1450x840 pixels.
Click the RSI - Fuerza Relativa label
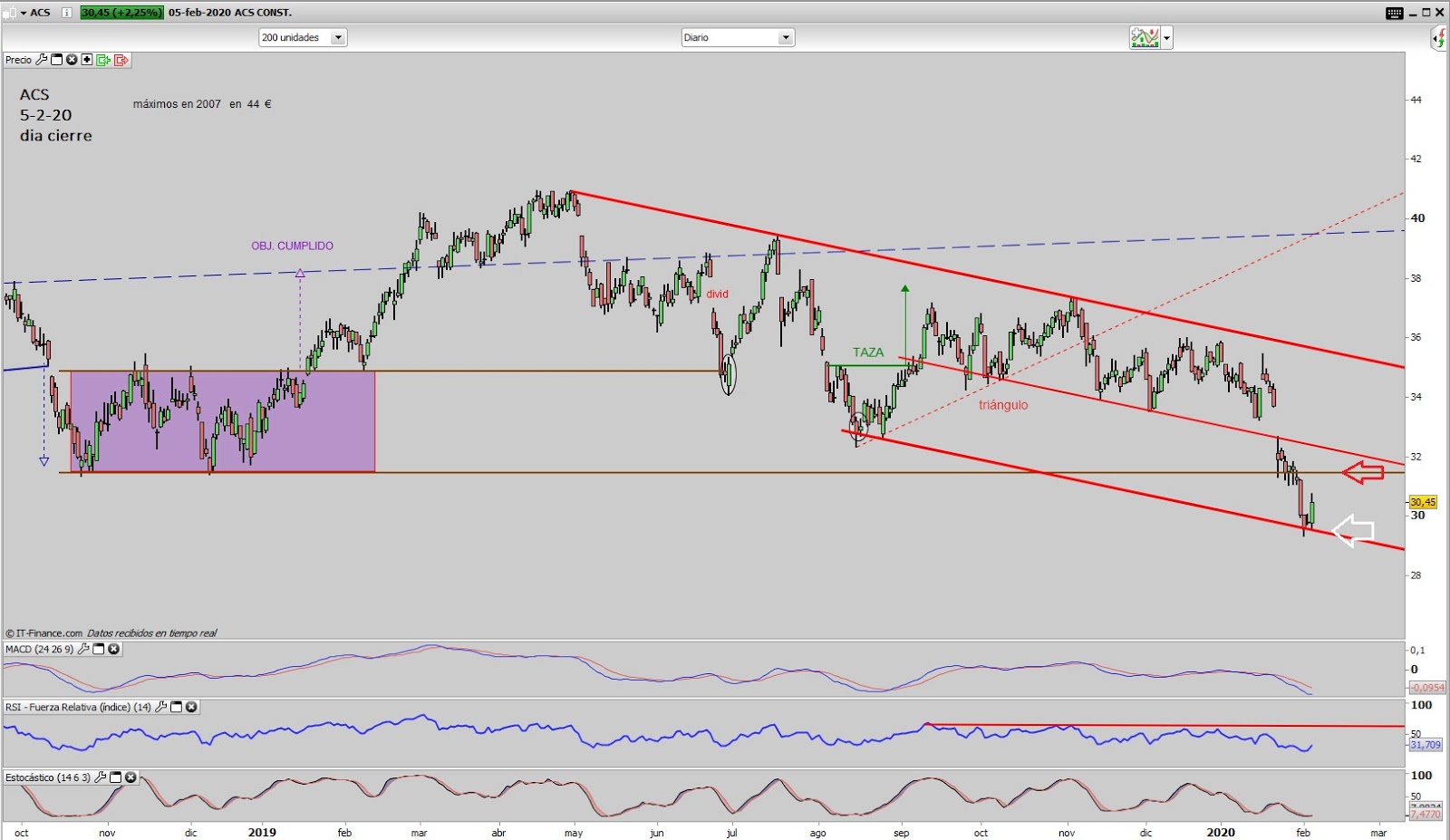78,707
